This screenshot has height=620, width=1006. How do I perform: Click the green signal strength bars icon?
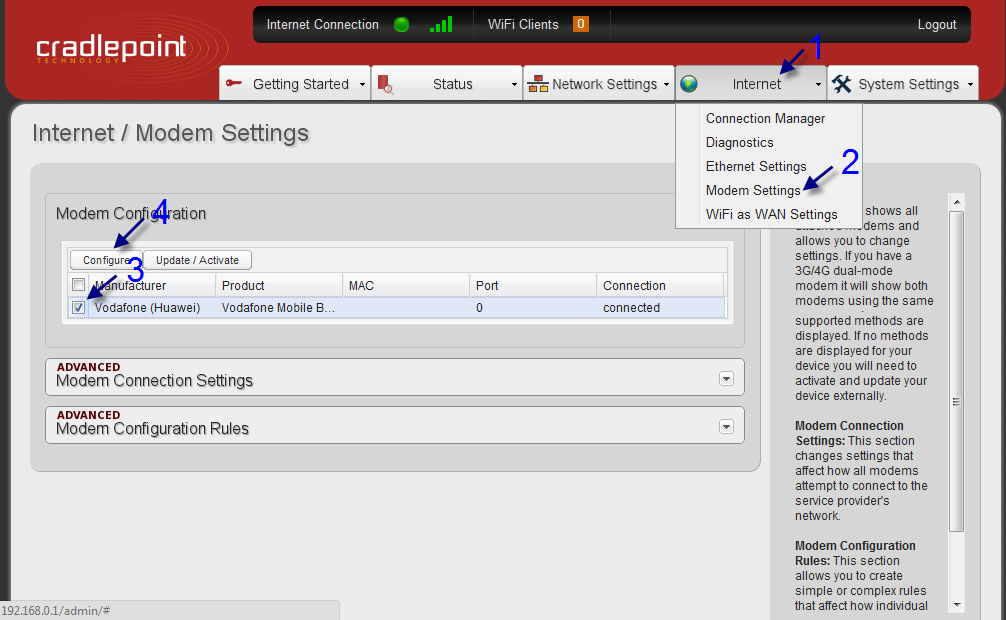tap(441, 24)
